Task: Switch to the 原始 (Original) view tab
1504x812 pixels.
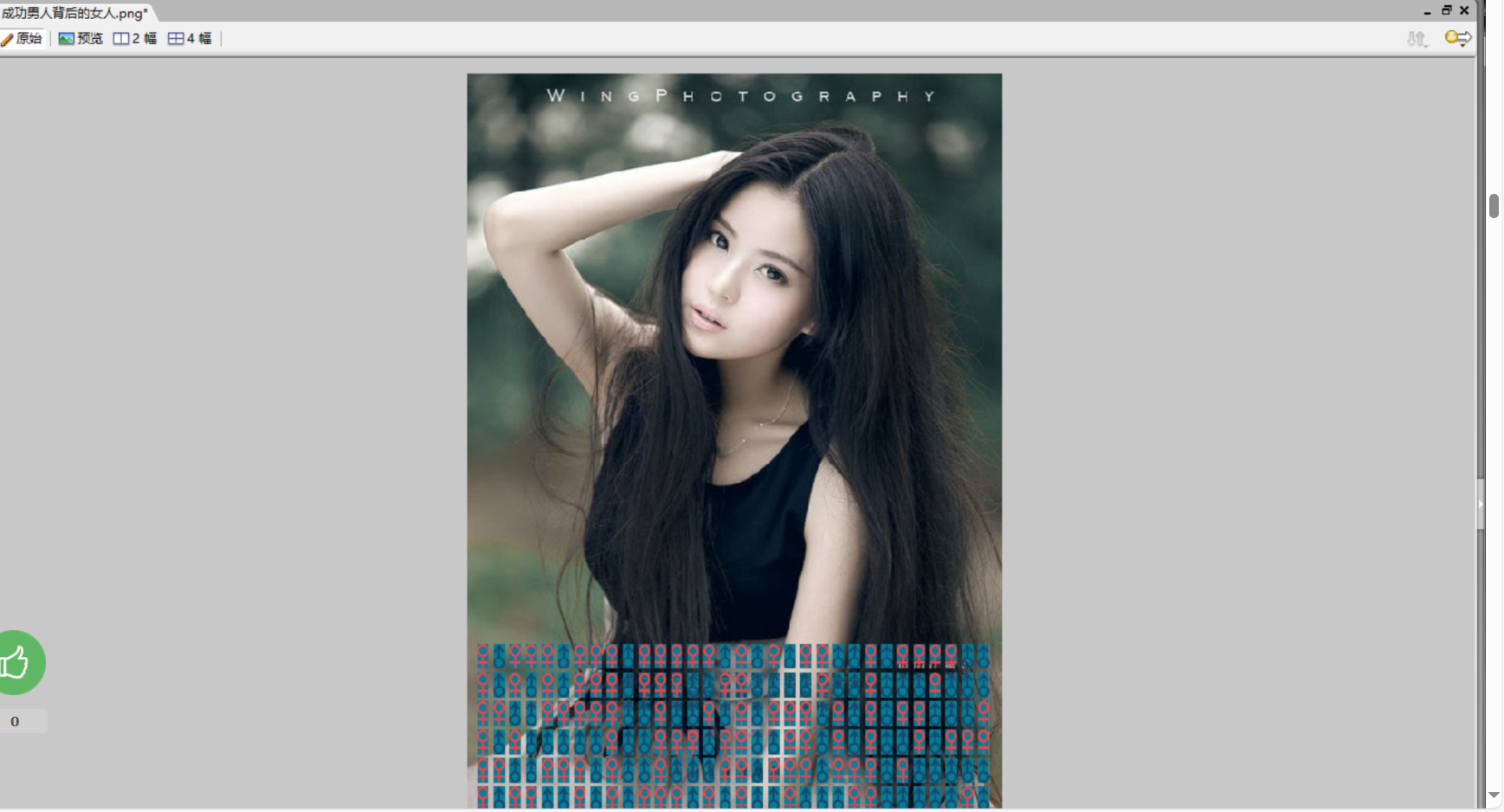Action: point(22,38)
